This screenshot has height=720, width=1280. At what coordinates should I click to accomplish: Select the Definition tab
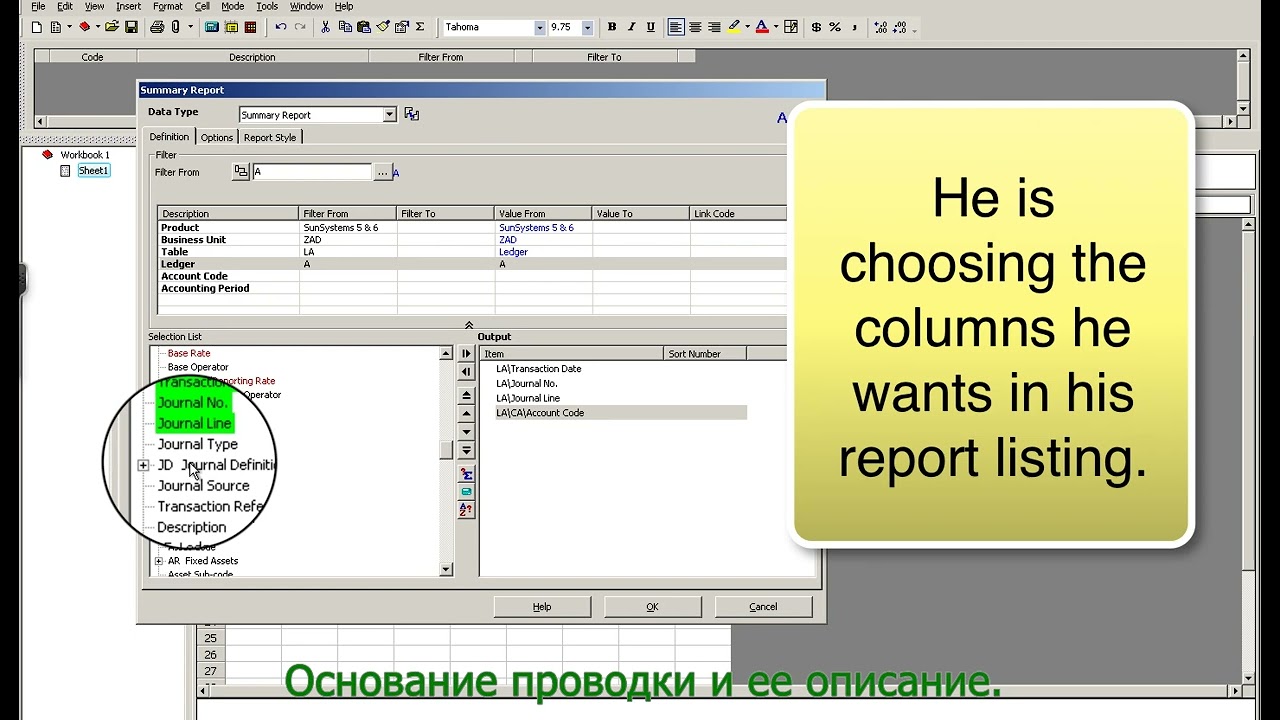[169, 137]
